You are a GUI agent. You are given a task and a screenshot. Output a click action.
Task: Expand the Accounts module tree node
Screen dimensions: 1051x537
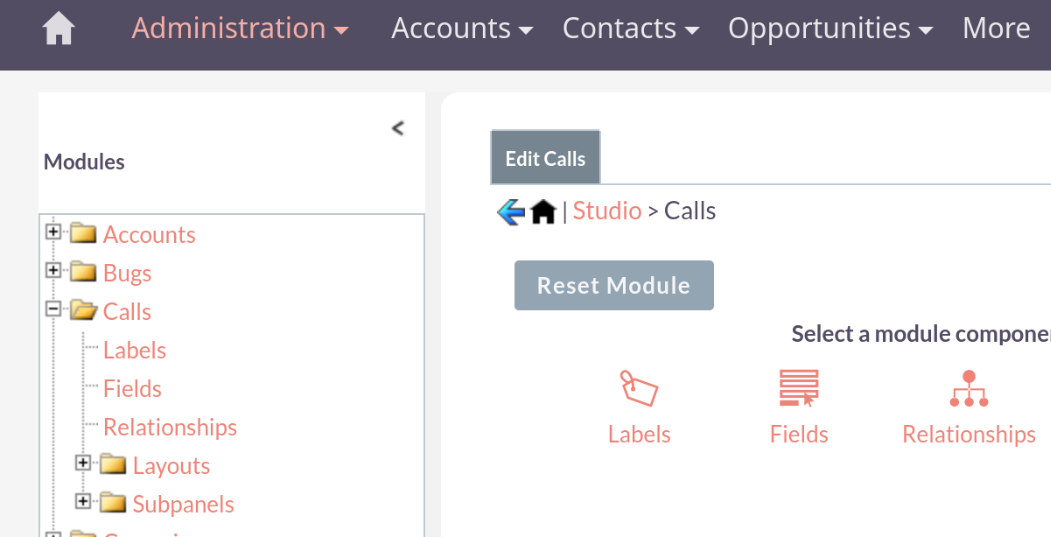click(x=53, y=231)
